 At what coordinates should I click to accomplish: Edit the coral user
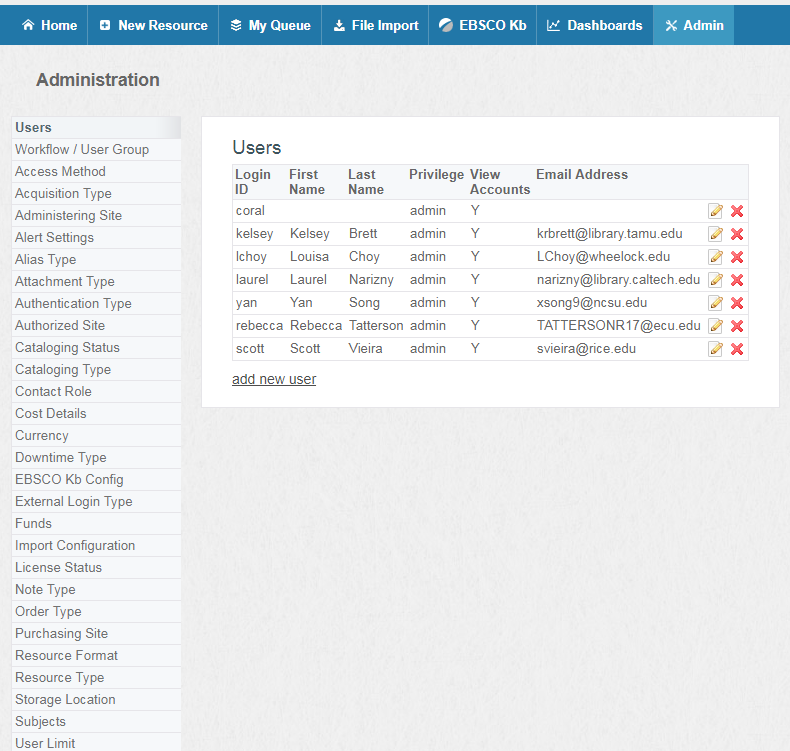tap(715, 211)
